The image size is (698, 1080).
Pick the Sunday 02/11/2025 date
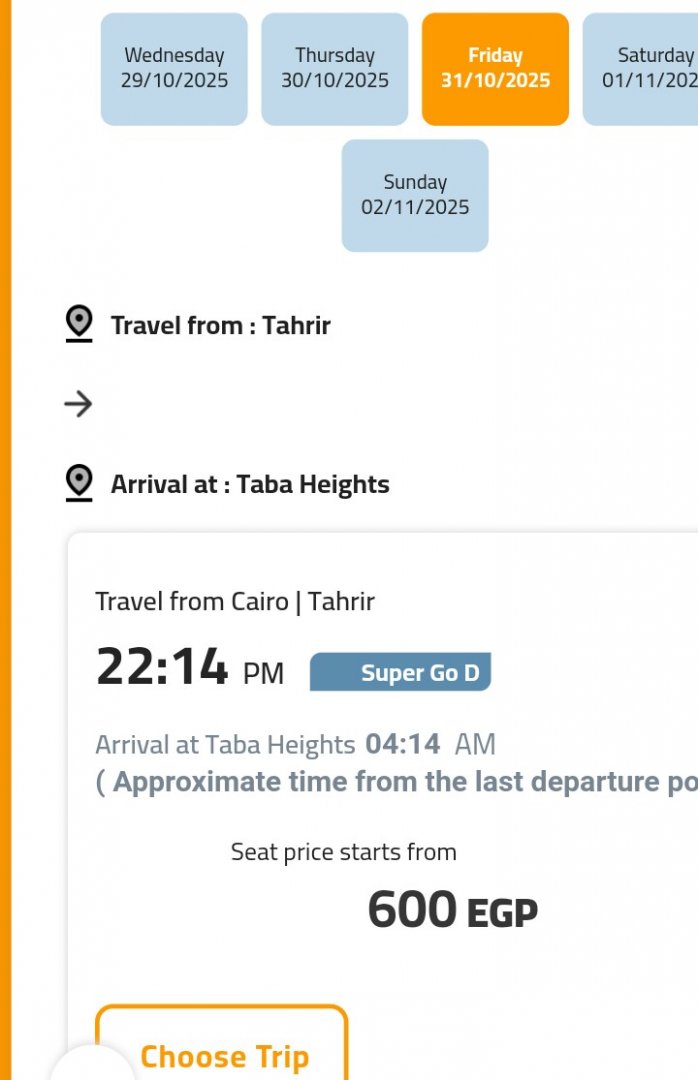tap(415, 195)
